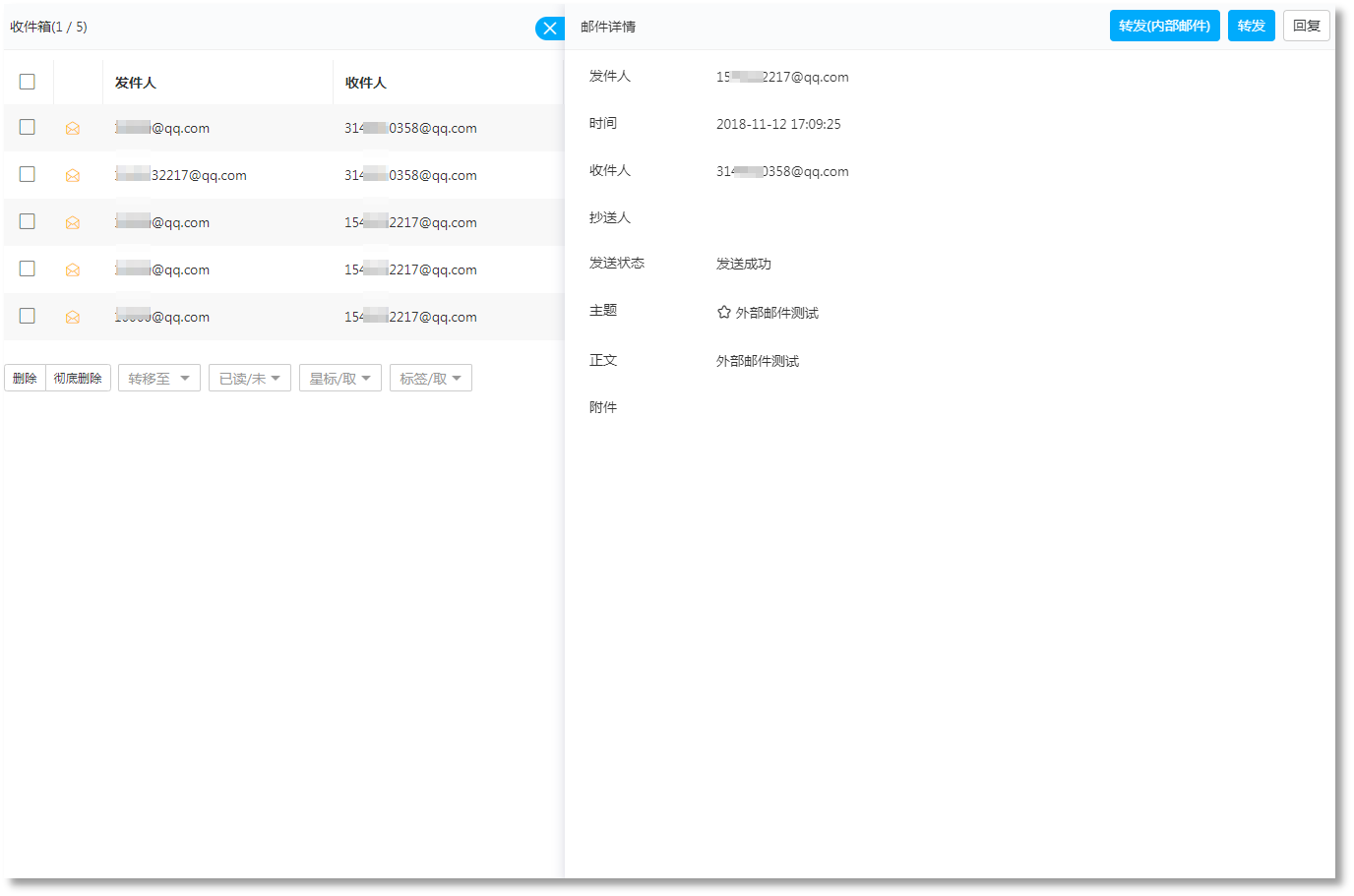
Task: Toggle the select-all checkbox in the header
Action: [28, 82]
